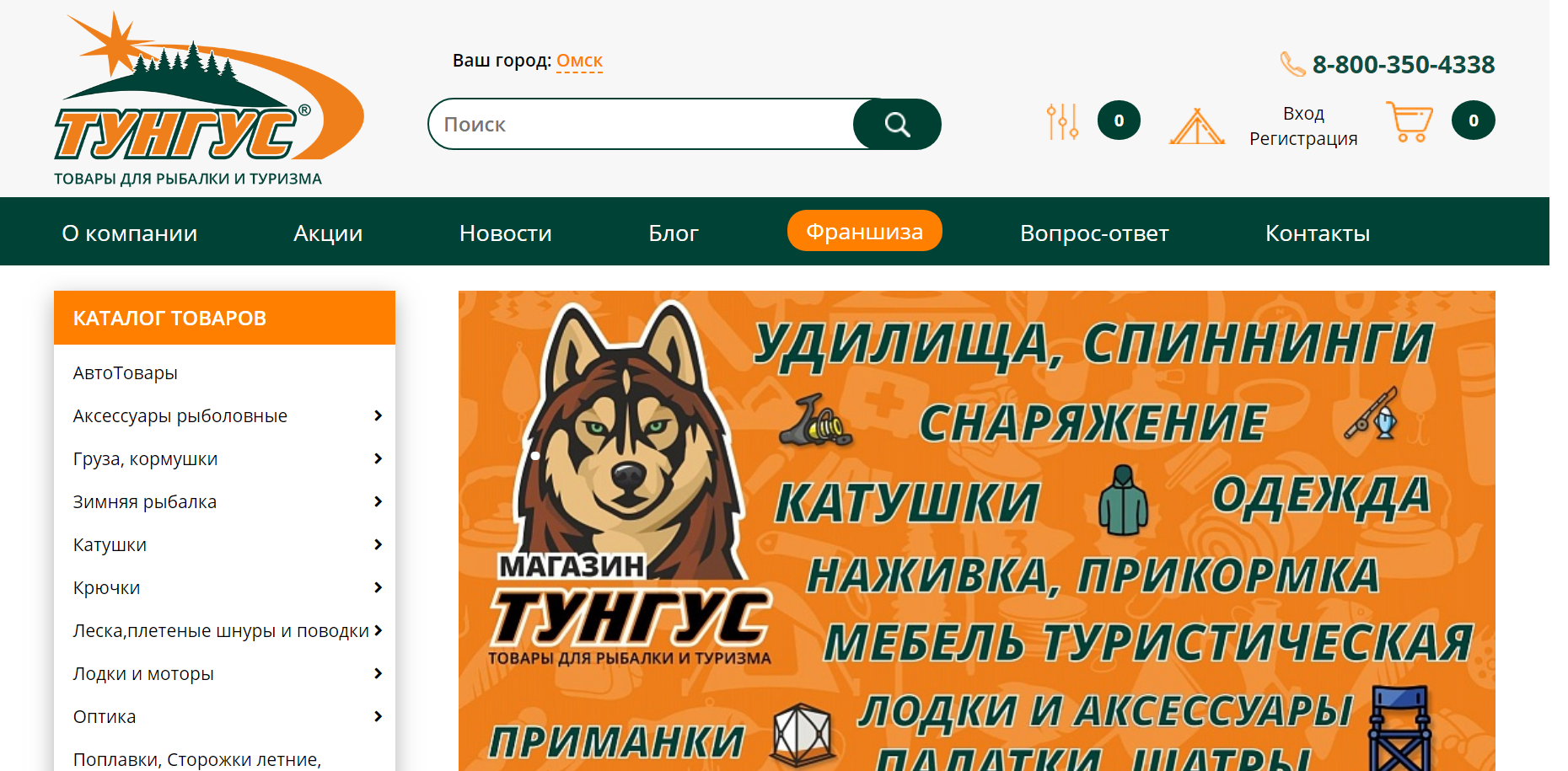This screenshot has width=1568, height=771.
Task: Open Груза, кормушки category
Action: click(145, 459)
